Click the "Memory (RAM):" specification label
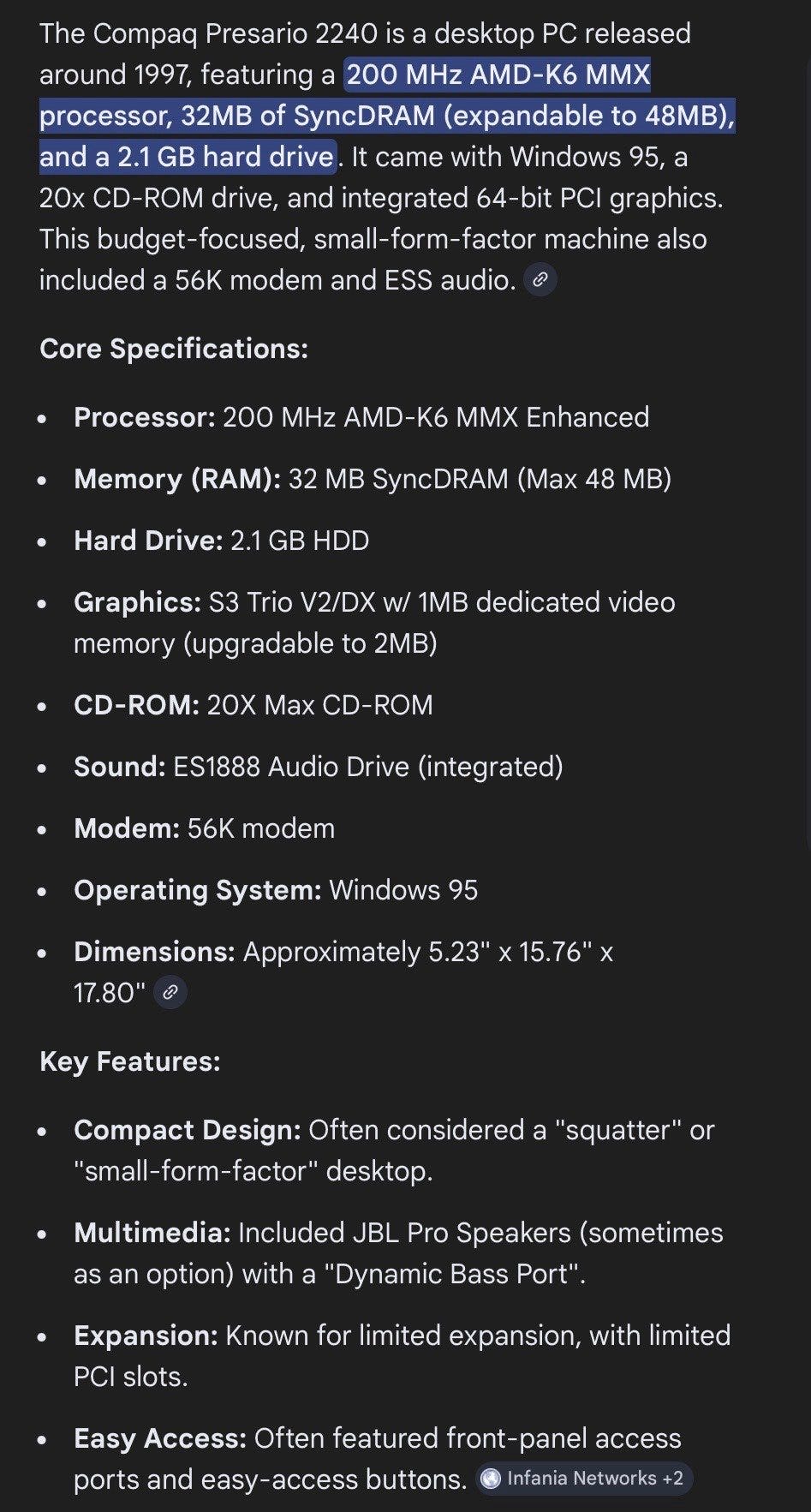811x1512 pixels. (x=177, y=479)
